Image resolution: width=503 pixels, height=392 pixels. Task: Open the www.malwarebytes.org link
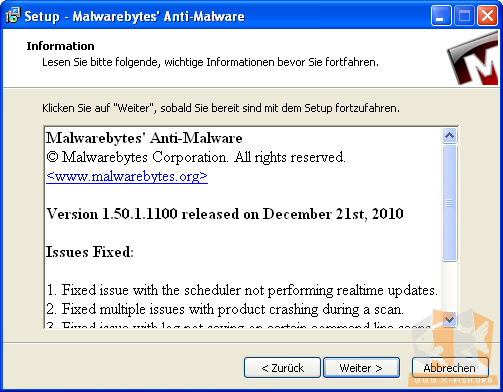point(127,176)
